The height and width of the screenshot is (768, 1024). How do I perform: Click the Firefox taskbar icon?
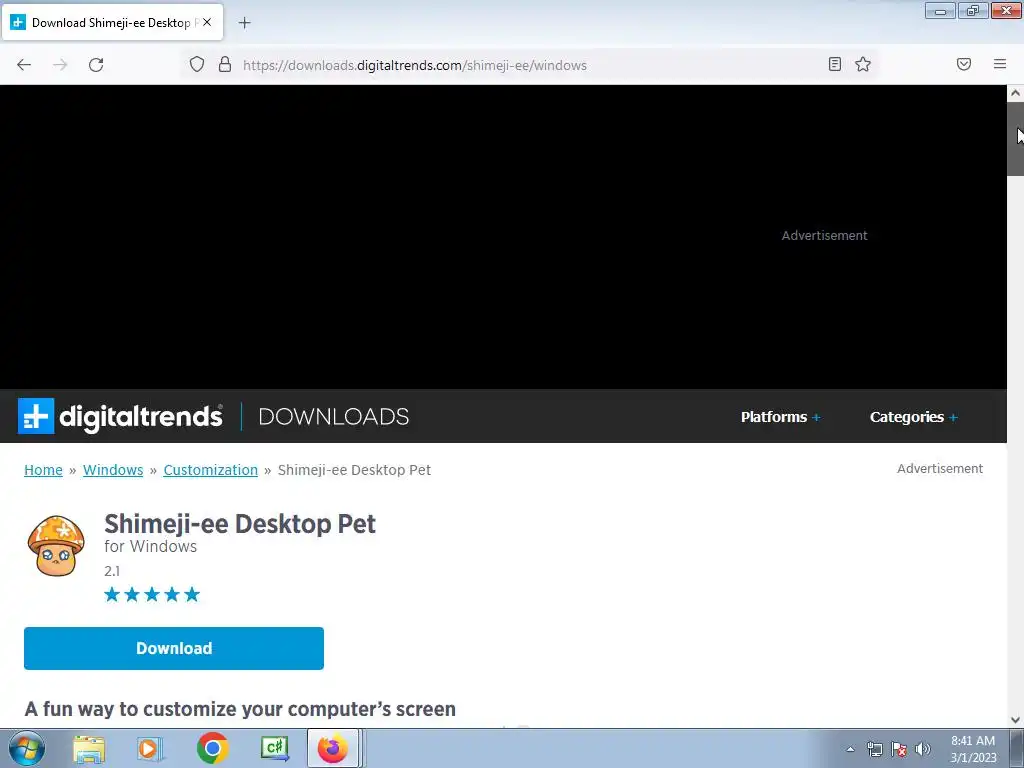pos(333,748)
